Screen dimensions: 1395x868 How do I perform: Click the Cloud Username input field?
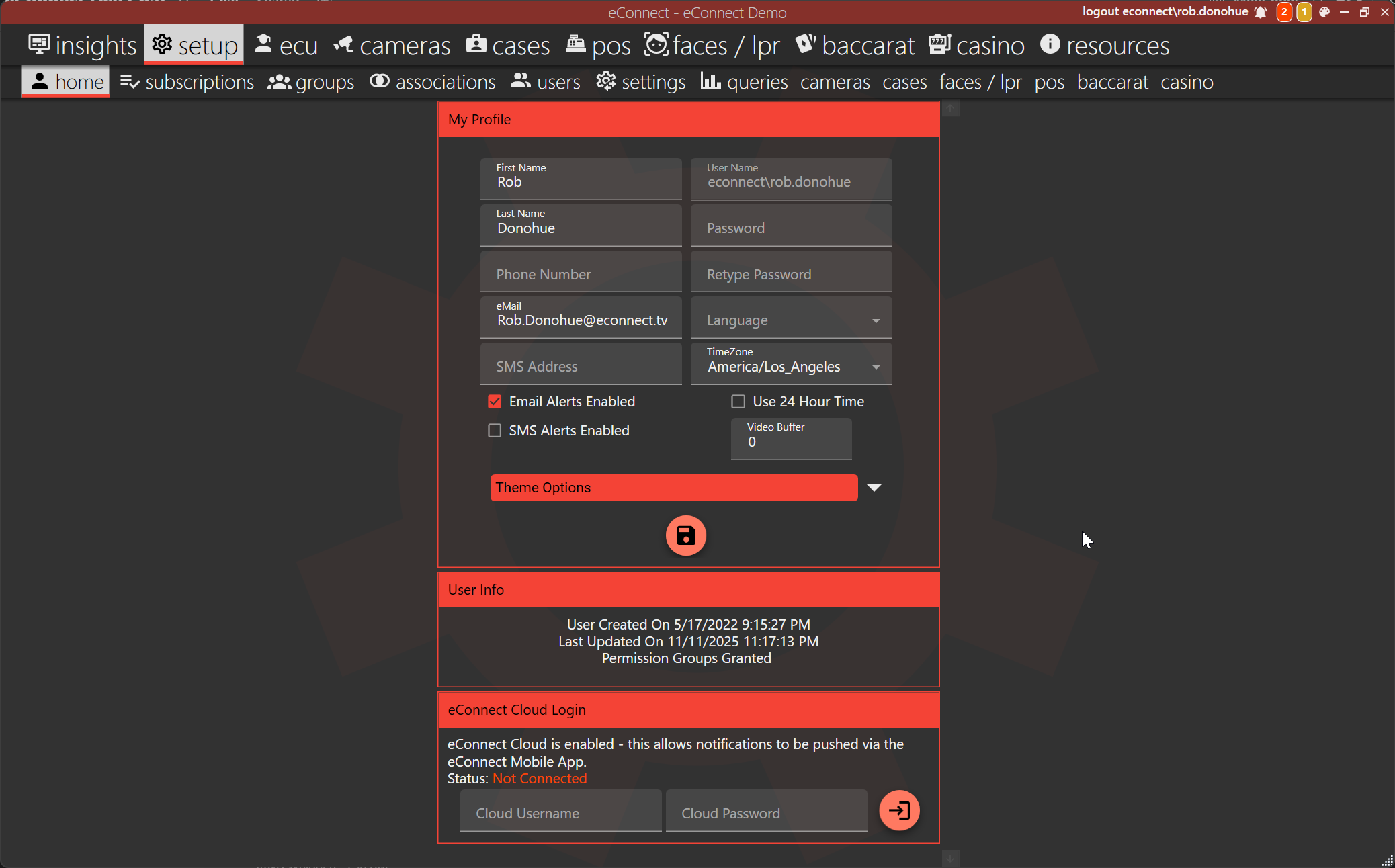[x=560, y=813]
